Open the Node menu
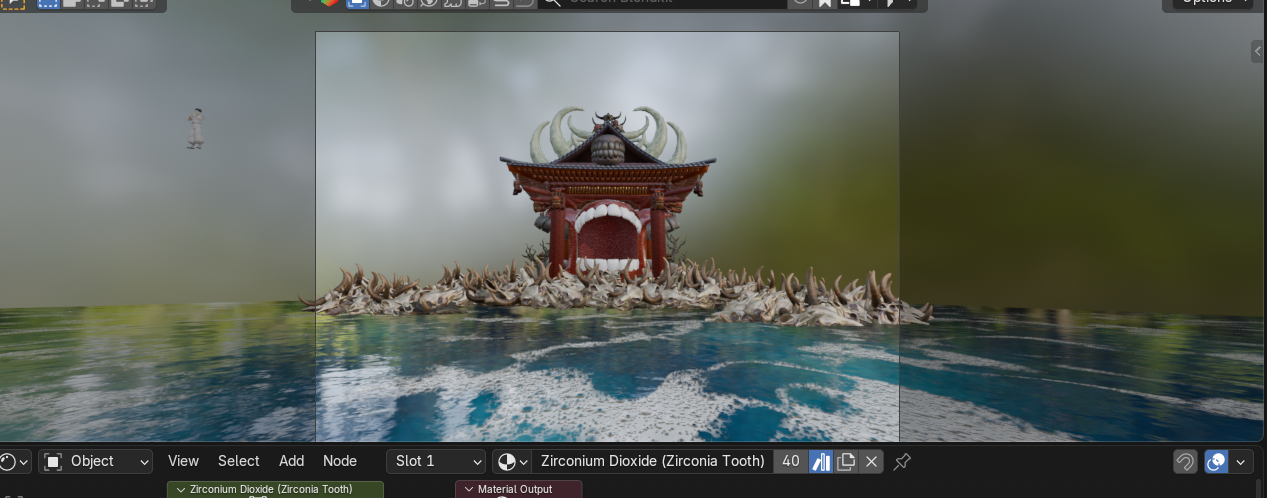This screenshot has height=498, width=1267. tap(340, 461)
